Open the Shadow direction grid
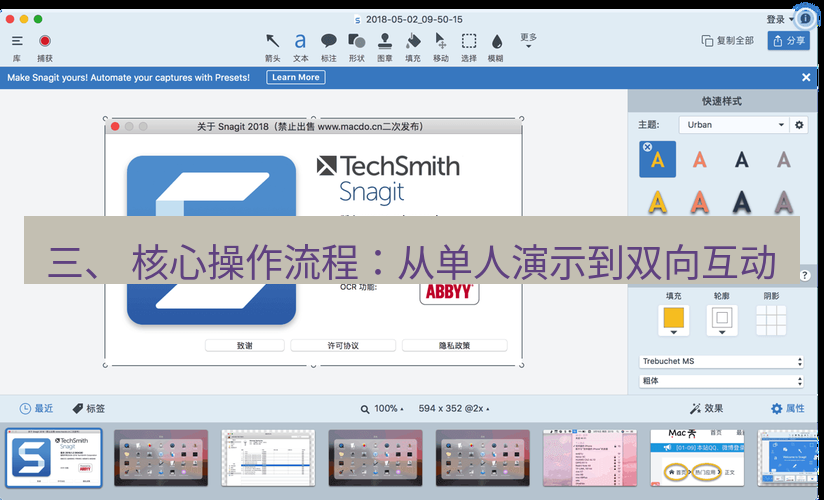This screenshot has width=824, height=500. click(771, 320)
